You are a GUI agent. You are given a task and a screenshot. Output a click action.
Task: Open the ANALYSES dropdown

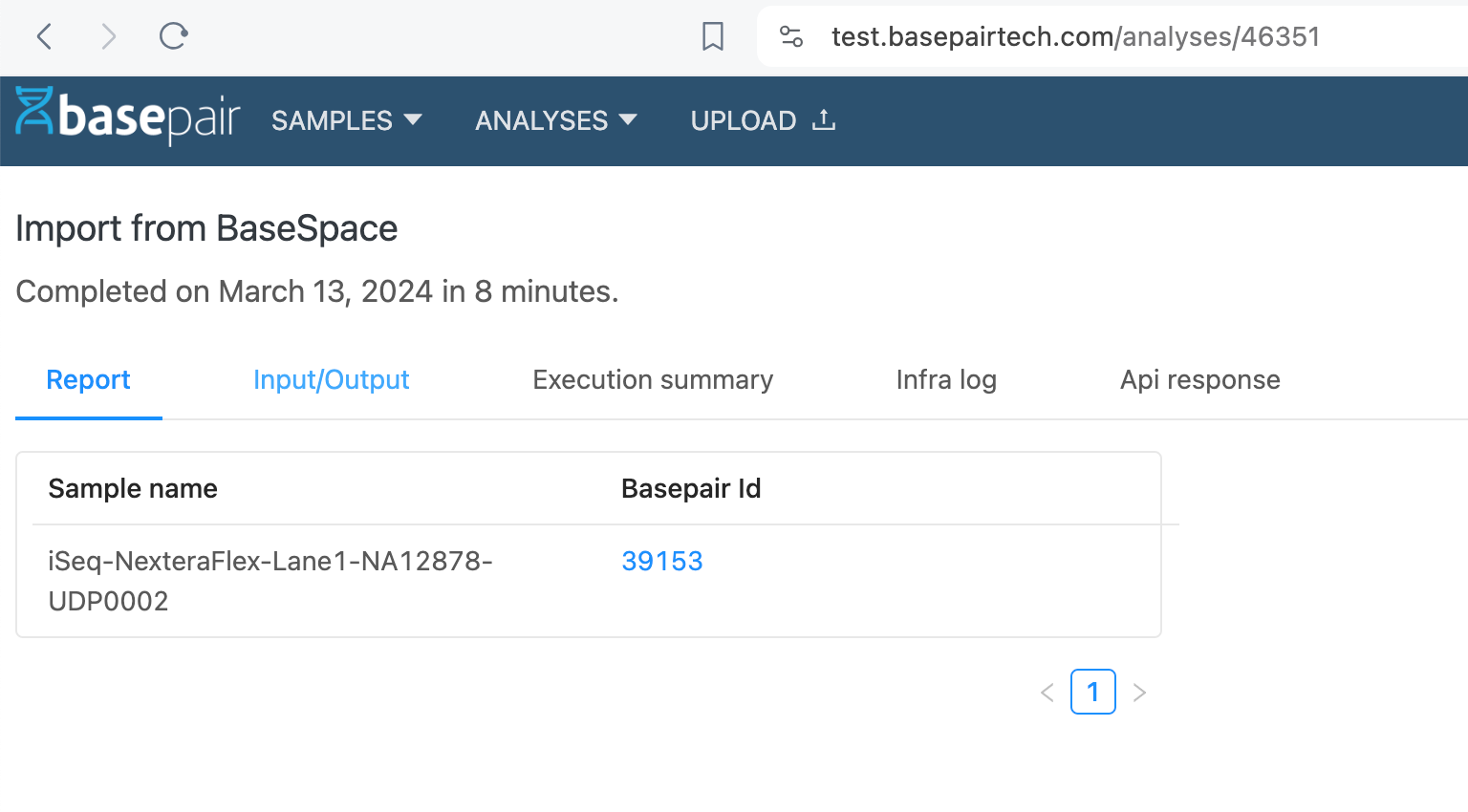541,120
